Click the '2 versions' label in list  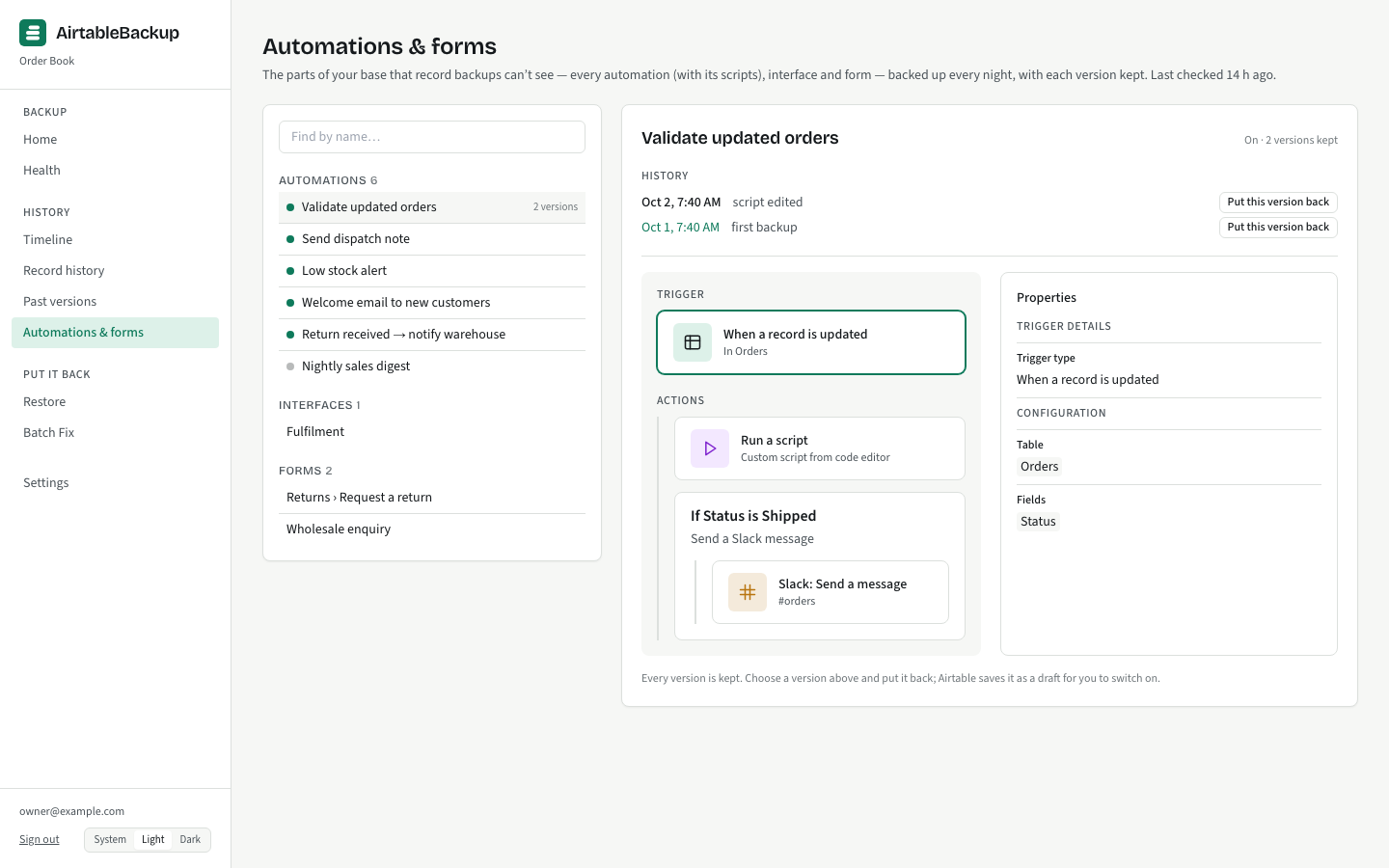556,207
